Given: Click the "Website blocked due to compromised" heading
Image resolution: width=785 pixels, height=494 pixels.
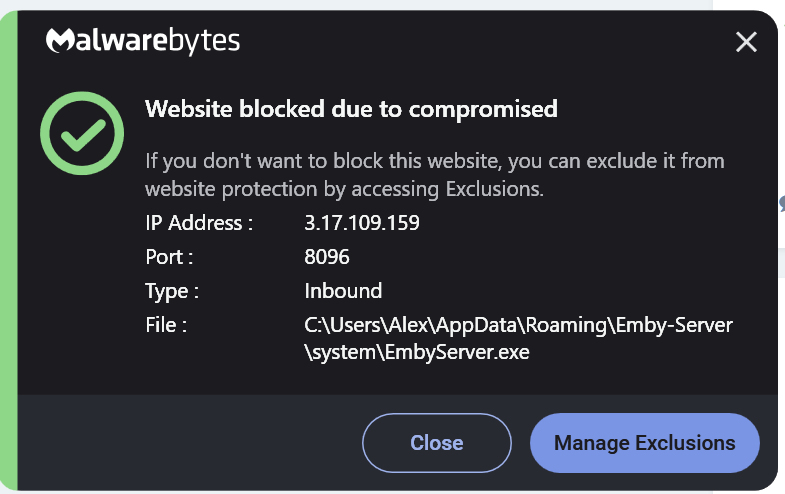Looking at the screenshot, I should pyautogui.click(x=351, y=109).
